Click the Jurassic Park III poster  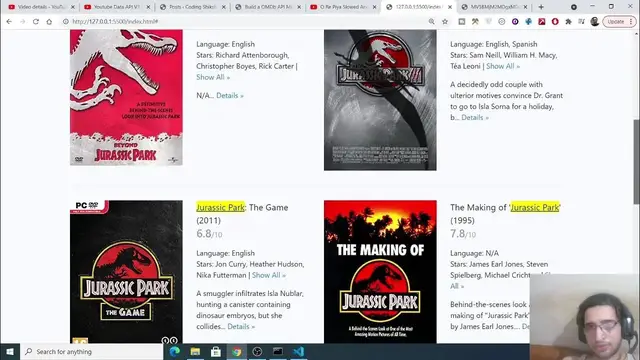(380, 100)
